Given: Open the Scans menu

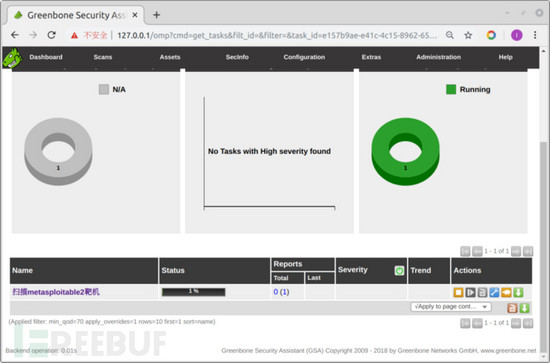Looking at the screenshot, I should click(x=102, y=57).
